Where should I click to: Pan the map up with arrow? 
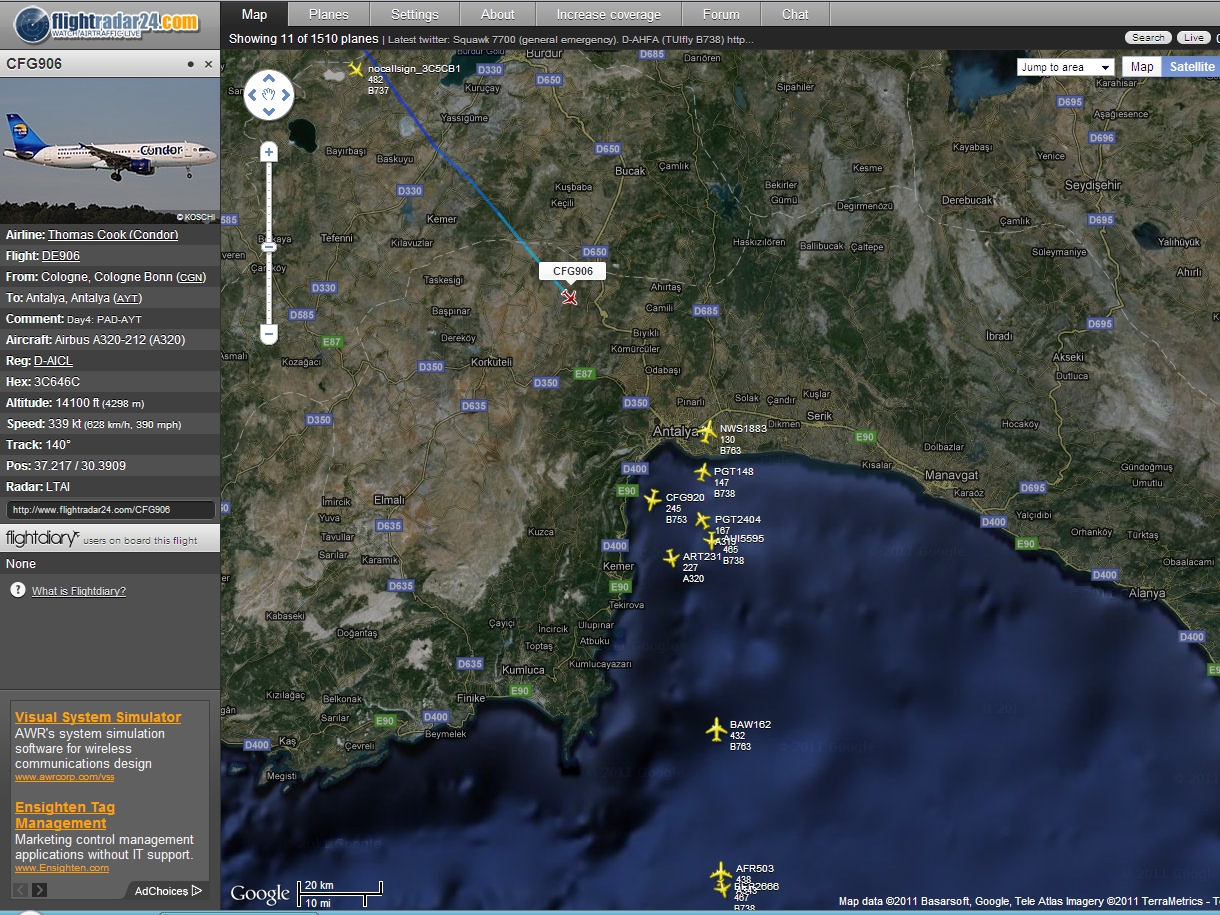pos(268,79)
